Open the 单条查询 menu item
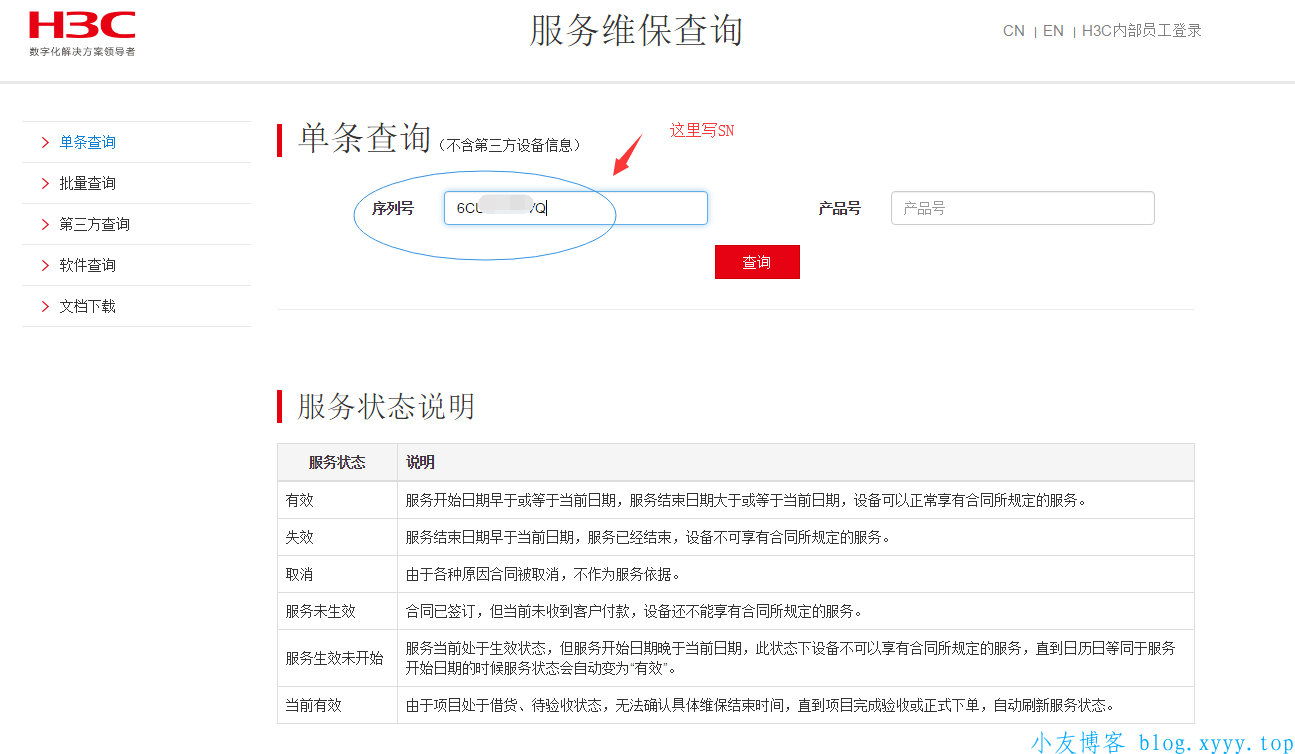Viewport: 1295px width, 754px height. click(x=87, y=143)
